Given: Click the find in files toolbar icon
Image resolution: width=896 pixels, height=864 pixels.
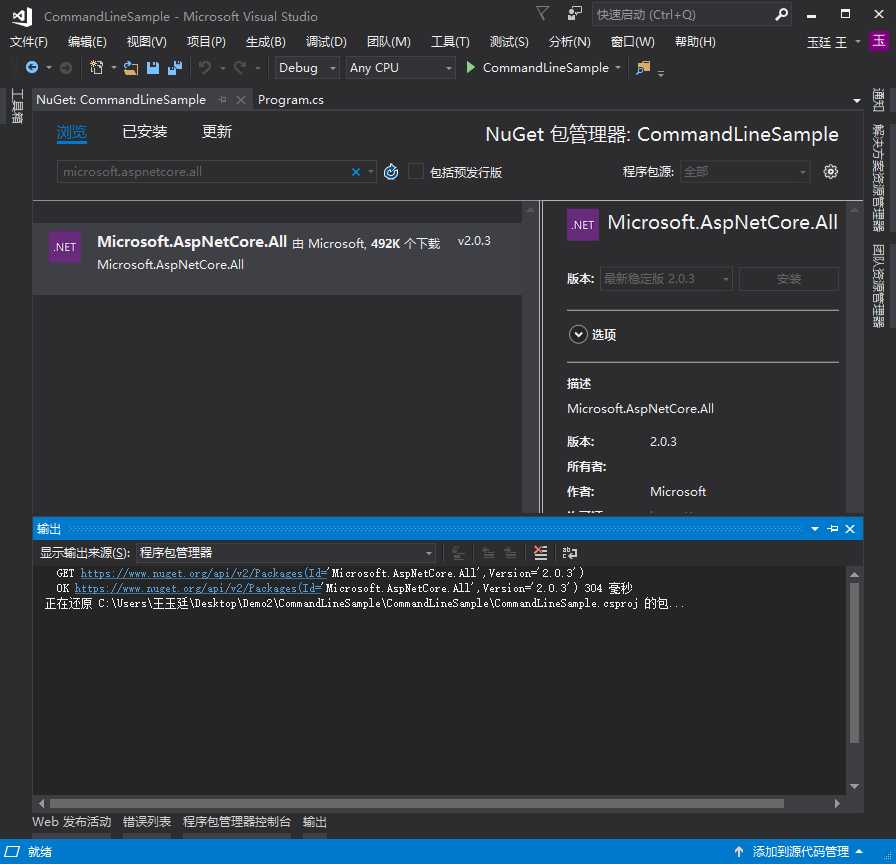Looking at the screenshot, I should click(643, 68).
